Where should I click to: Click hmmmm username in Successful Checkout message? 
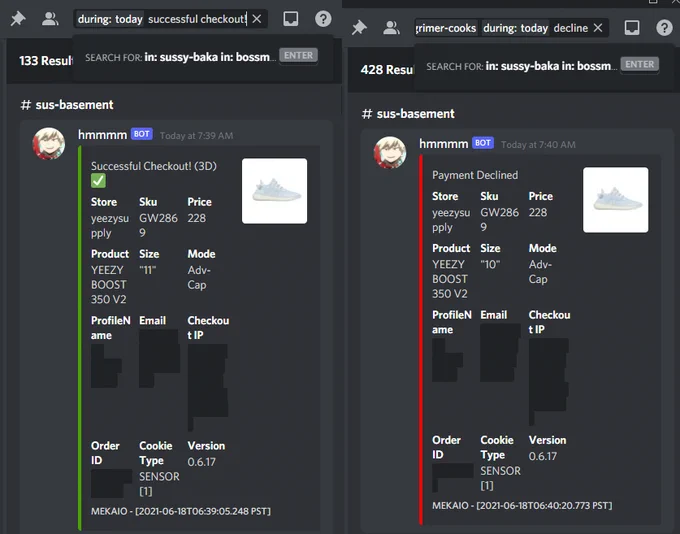tap(102, 134)
